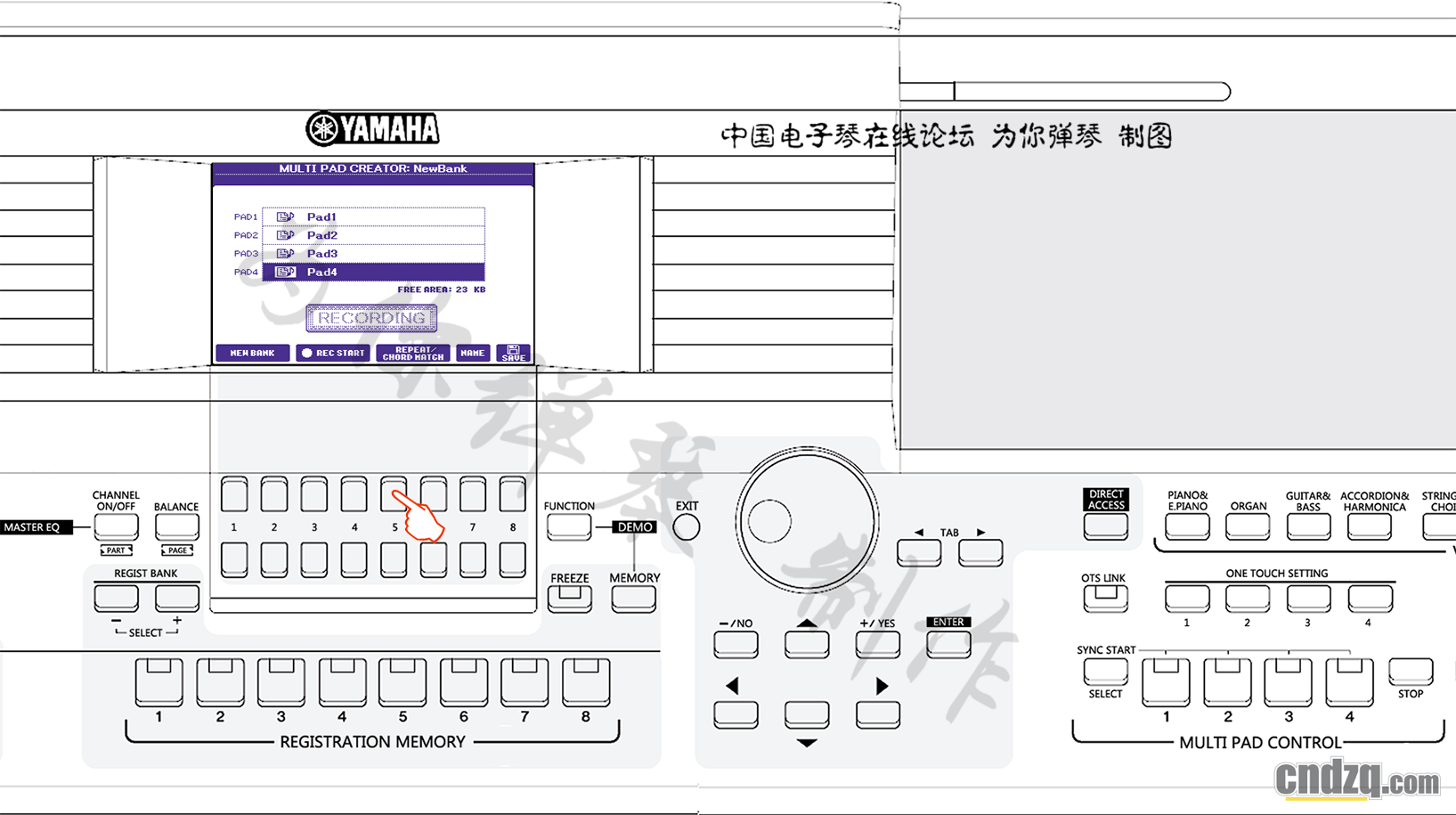This screenshot has height=815, width=1456.
Task: Turn the large data dial
Action: 808,521
